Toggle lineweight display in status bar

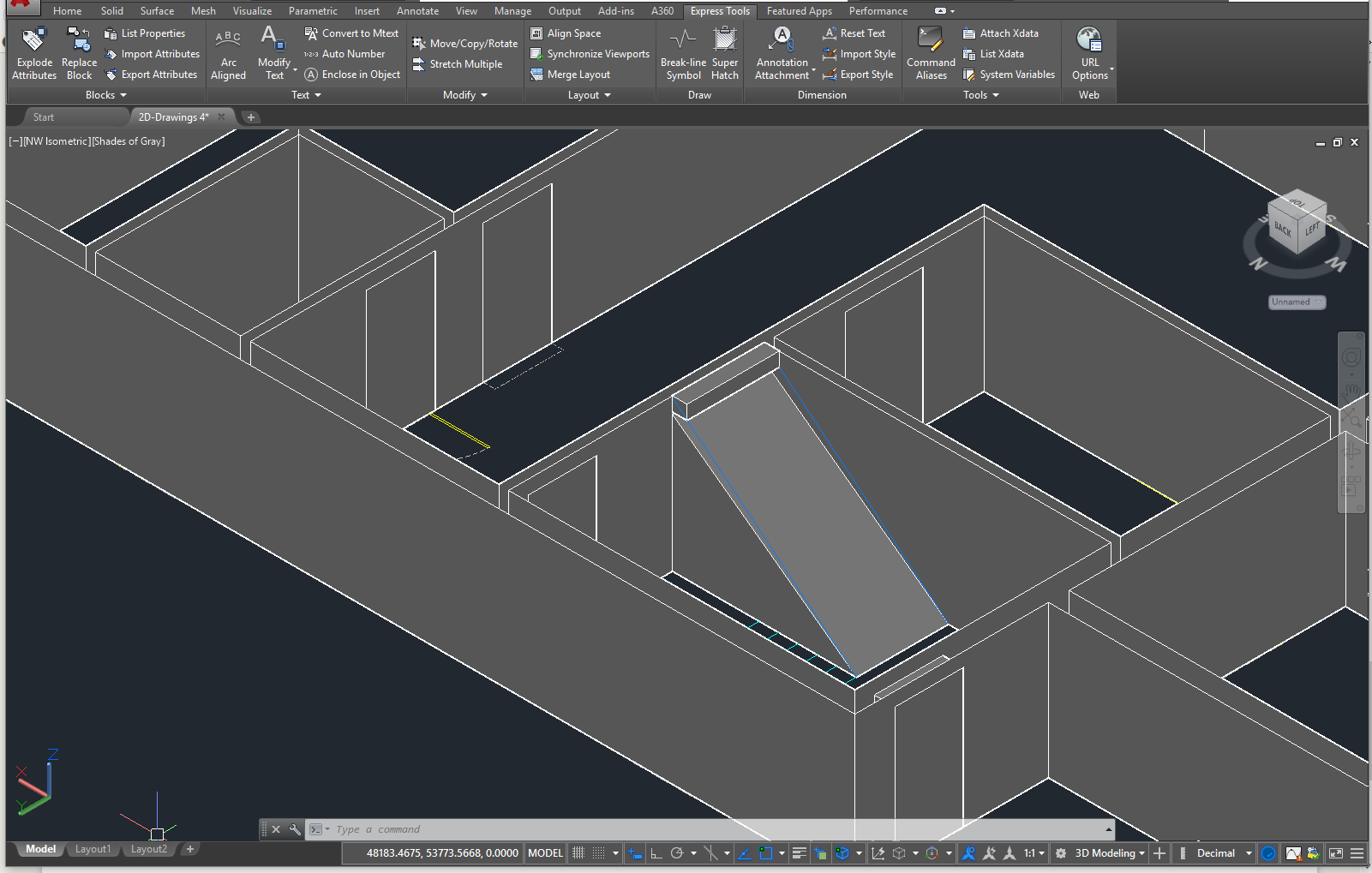pos(800,853)
